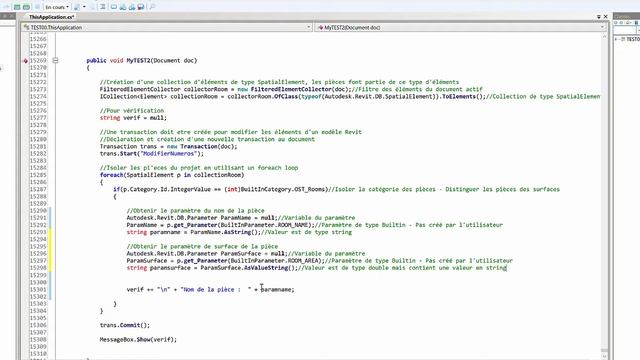The image size is (640, 360).
Task: Click the toolbar icon left of 'En cours'
Action: tap(37, 7)
